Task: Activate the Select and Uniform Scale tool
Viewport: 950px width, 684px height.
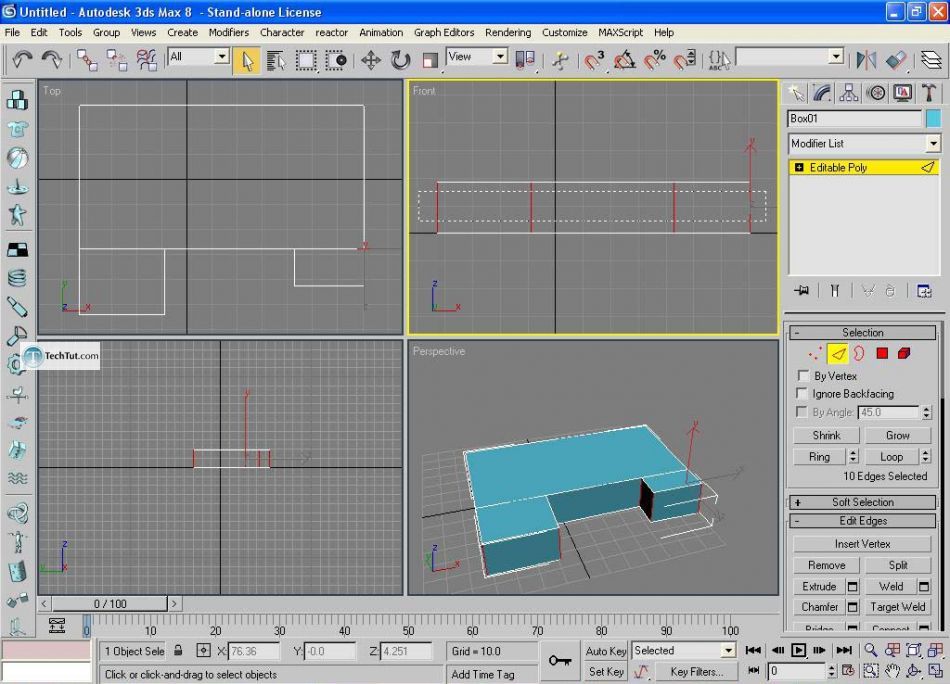Action: click(x=430, y=60)
